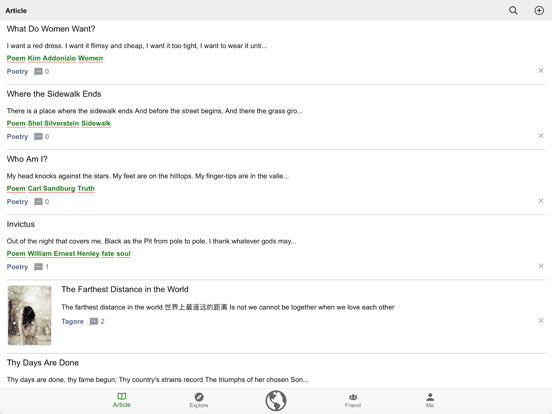Dismiss the What Do Women Want? article
Image resolution: width=552 pixels, height=414 pixels.
click(541, 71)
